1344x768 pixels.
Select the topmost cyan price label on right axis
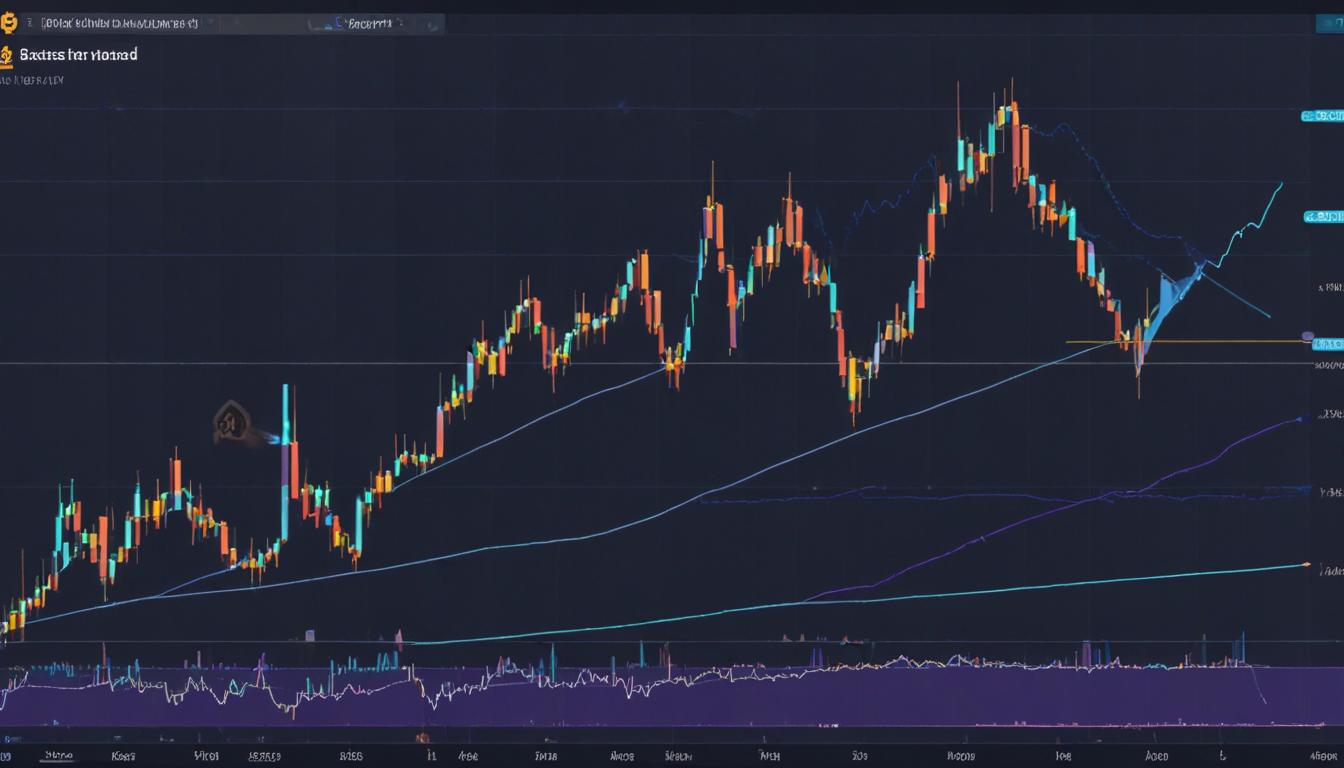[1321, 116]
